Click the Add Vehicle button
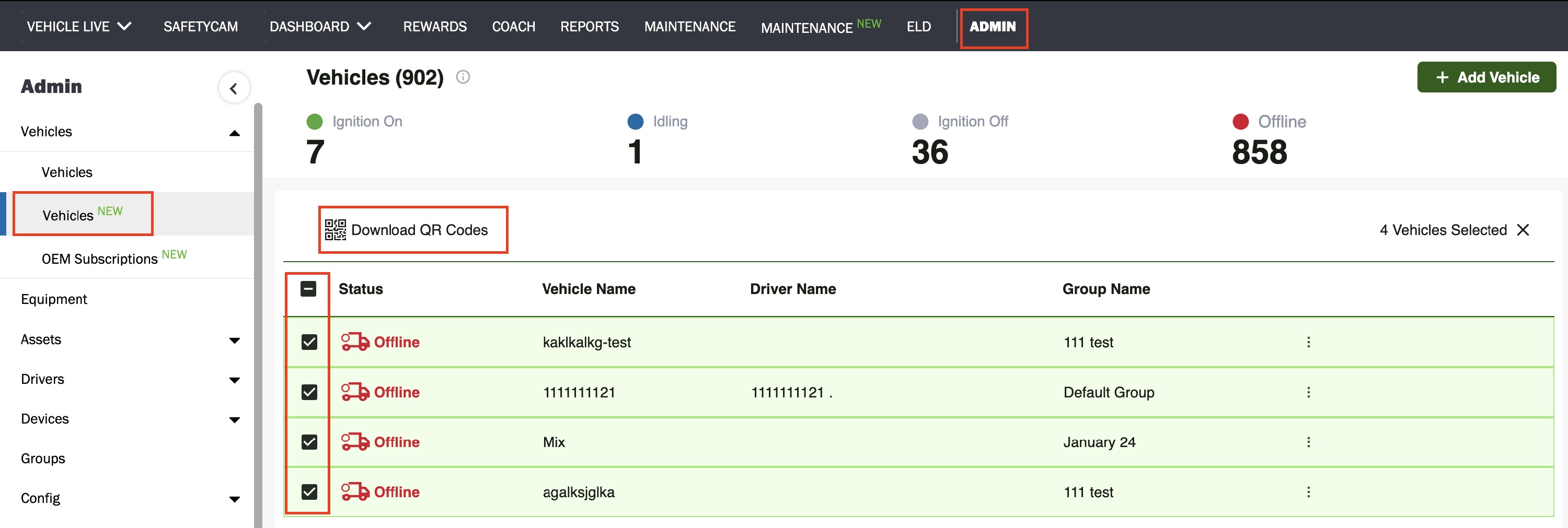 click(1486, 77)
